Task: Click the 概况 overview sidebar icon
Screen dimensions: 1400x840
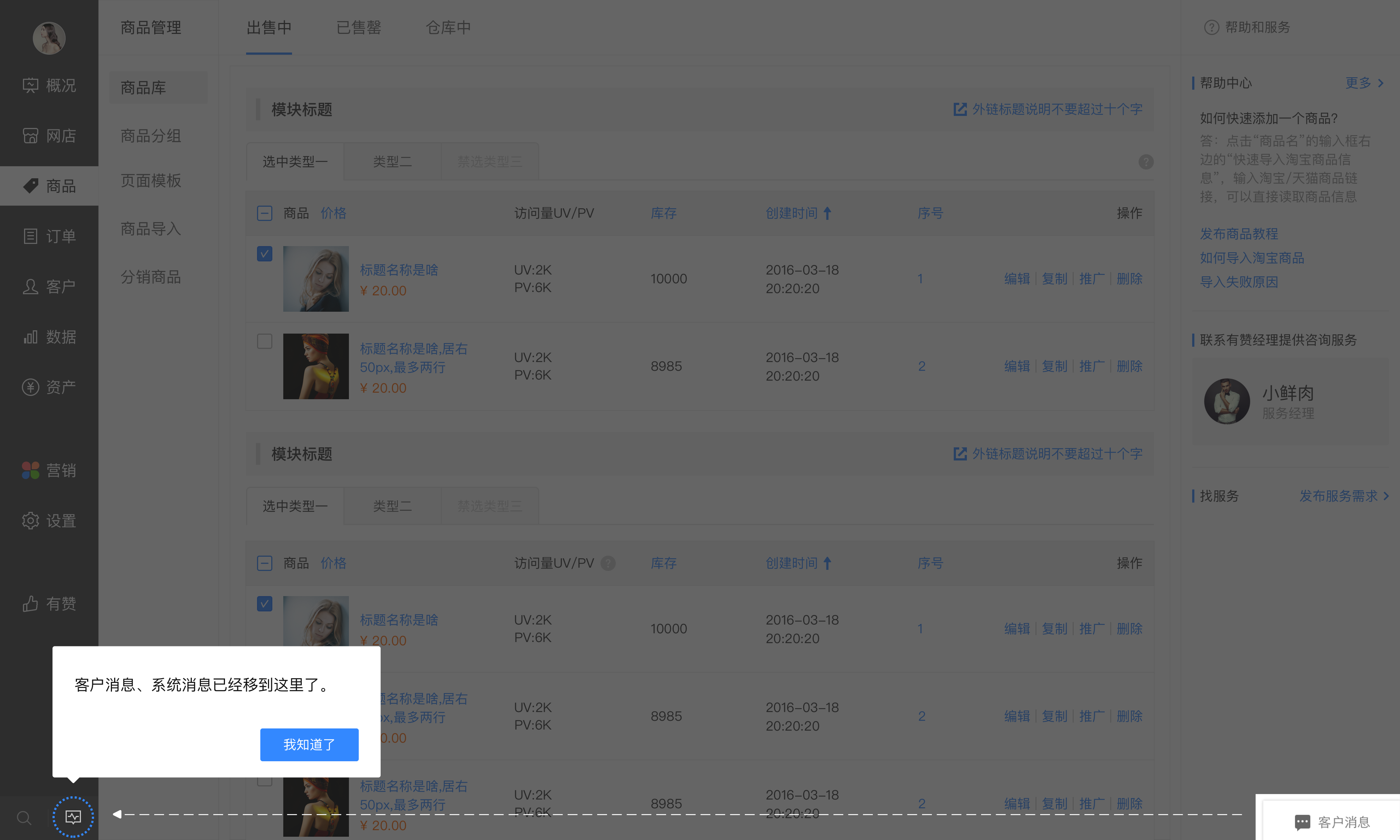Action: click(x=31, y=85)
